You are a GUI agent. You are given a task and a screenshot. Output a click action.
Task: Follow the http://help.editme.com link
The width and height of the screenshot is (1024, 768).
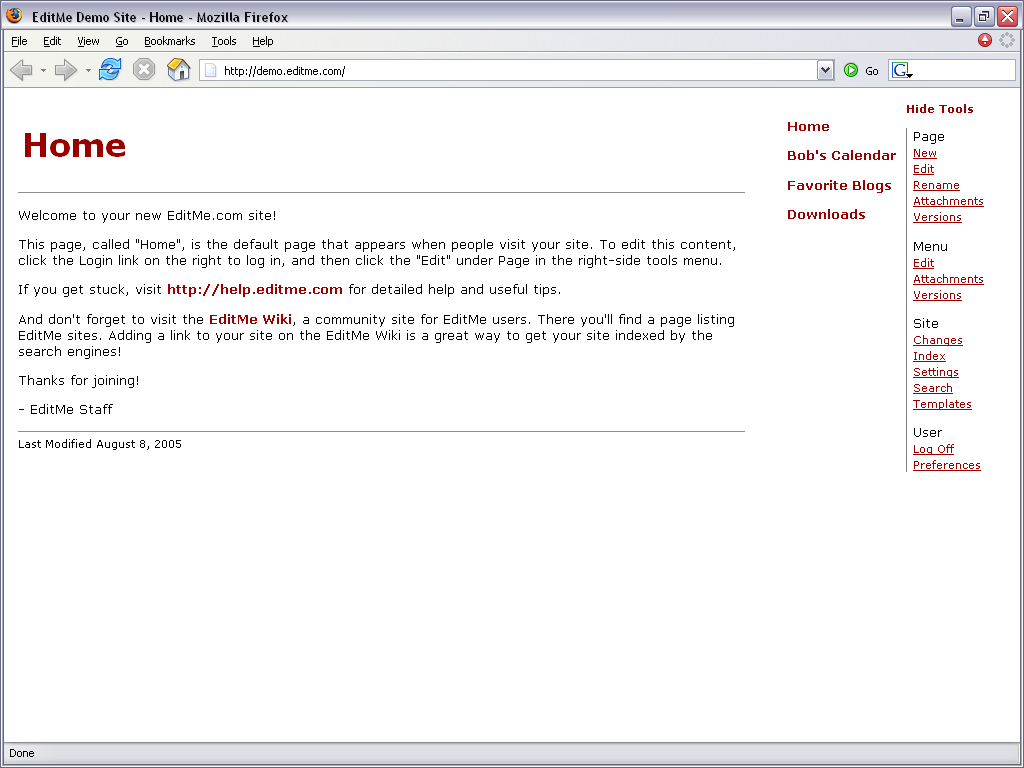point(255,289)
